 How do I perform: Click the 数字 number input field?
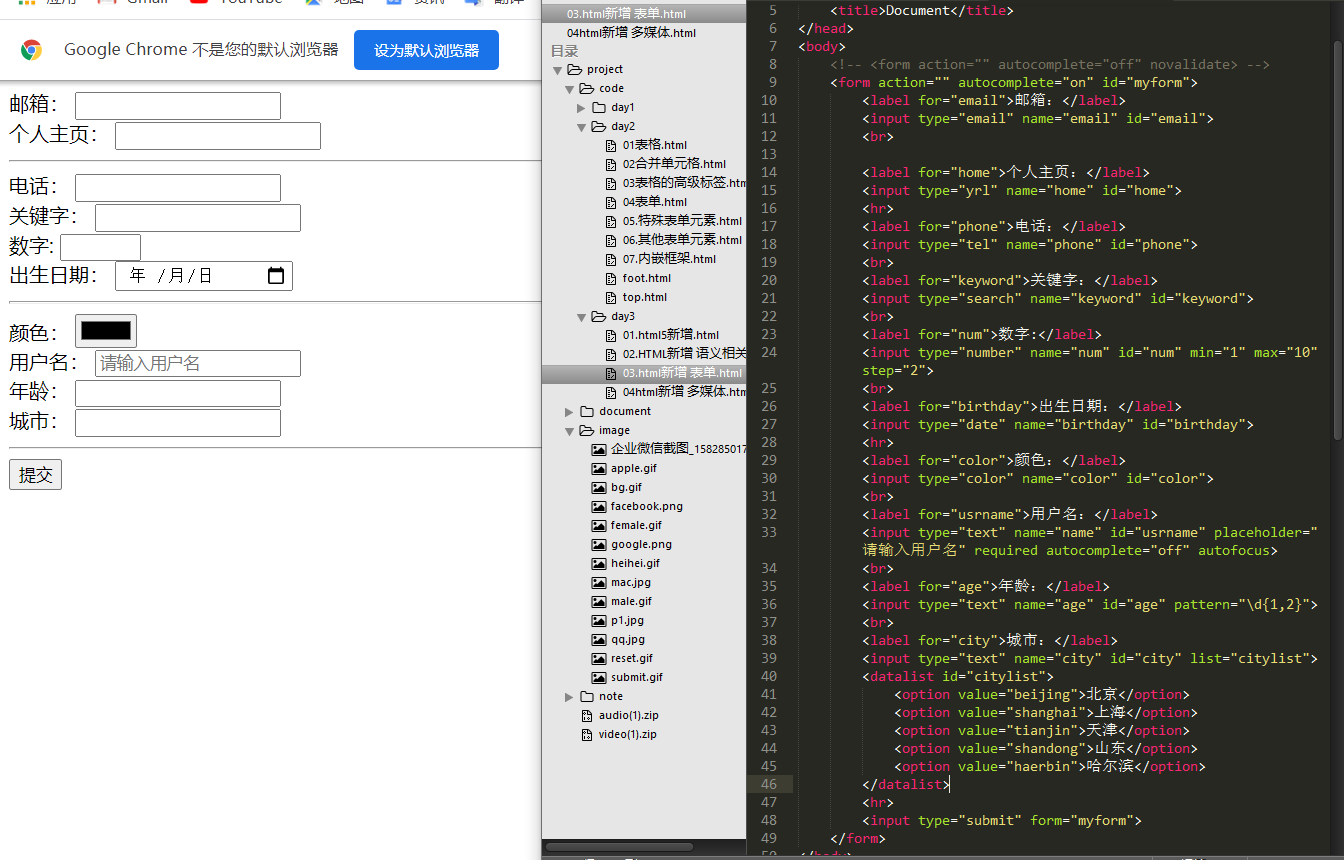coord(100,247)
